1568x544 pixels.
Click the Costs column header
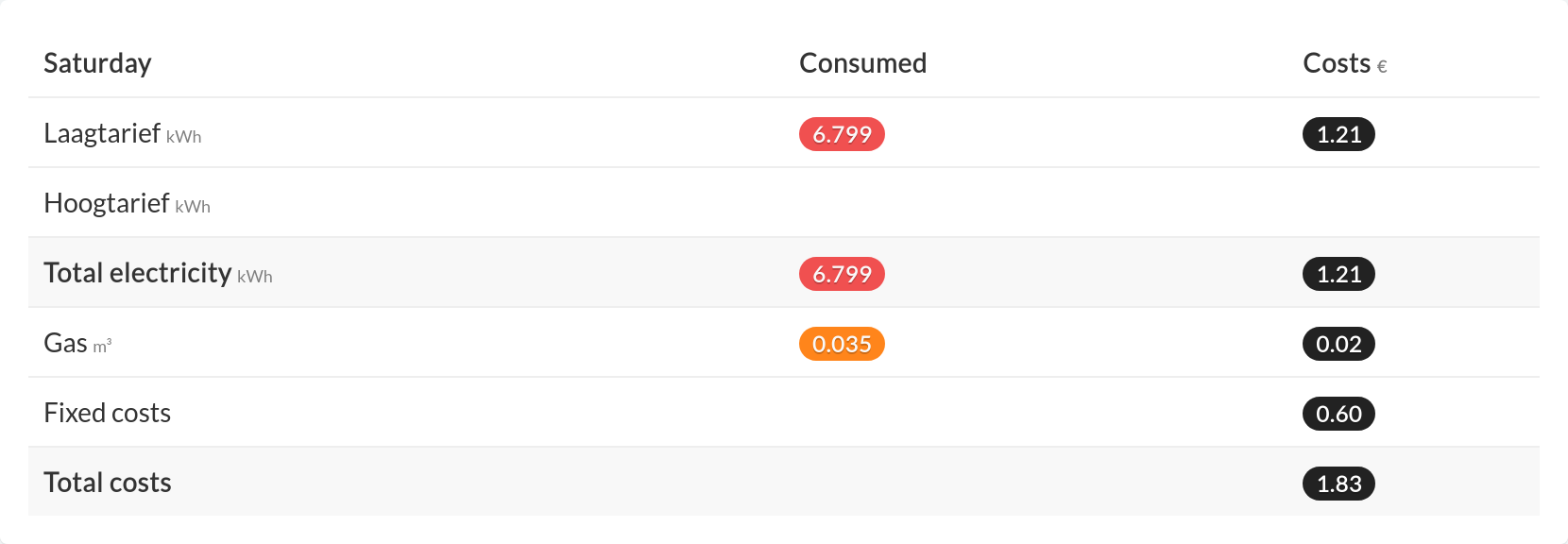[x=1336, y=63]
